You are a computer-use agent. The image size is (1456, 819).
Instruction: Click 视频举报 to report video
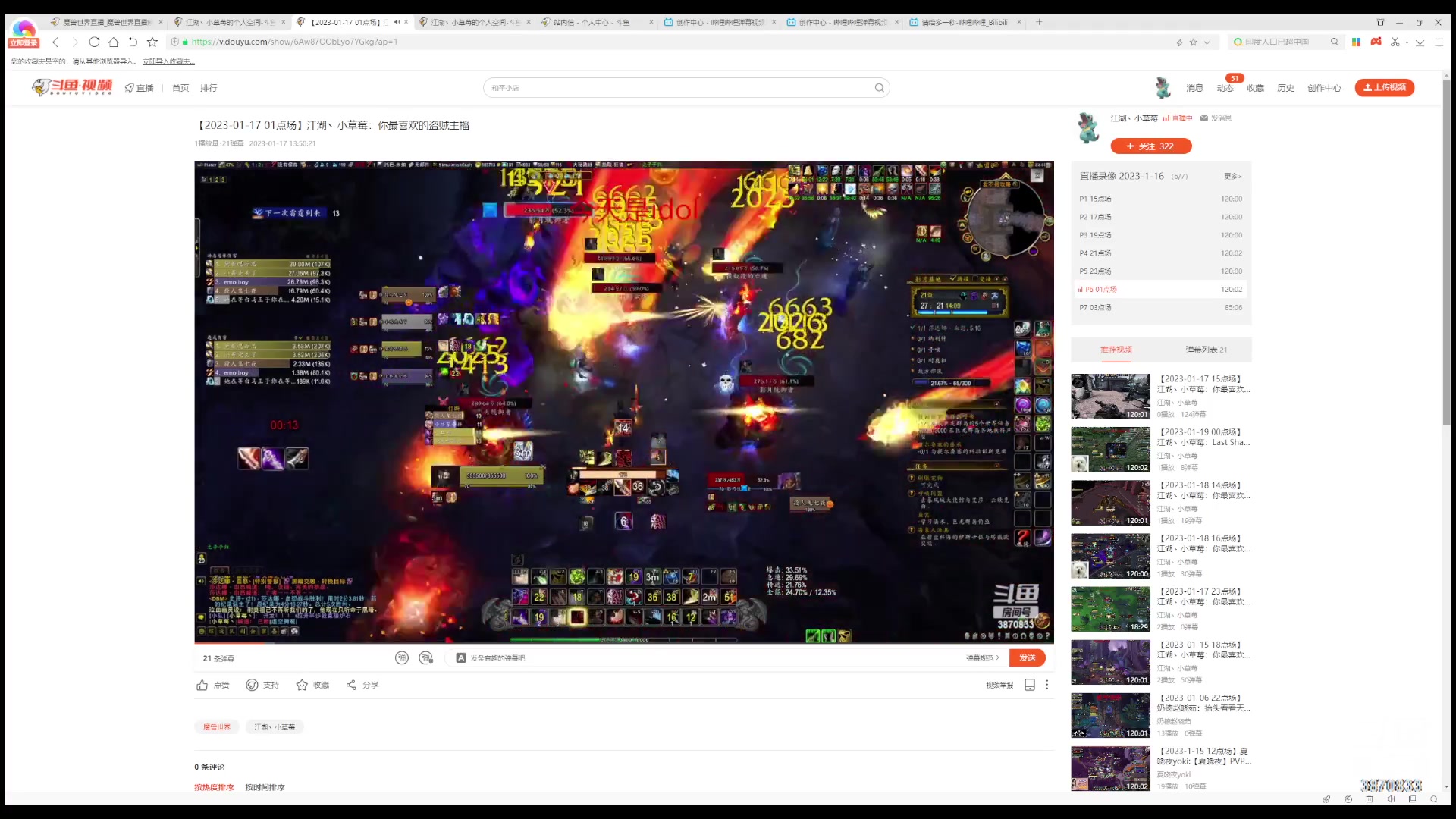pos(999,686)
